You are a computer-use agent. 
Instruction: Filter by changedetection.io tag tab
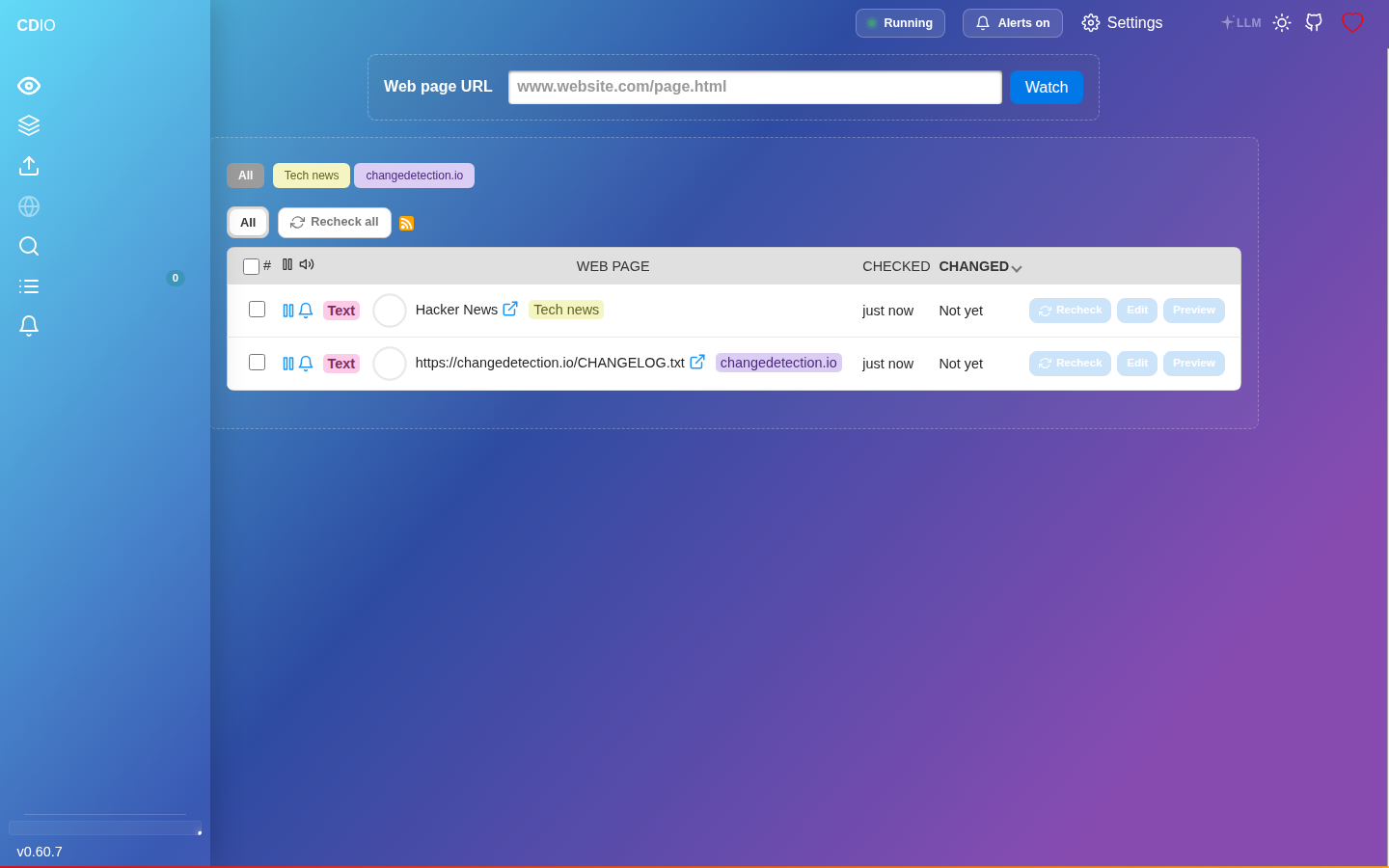coord(415,176)
